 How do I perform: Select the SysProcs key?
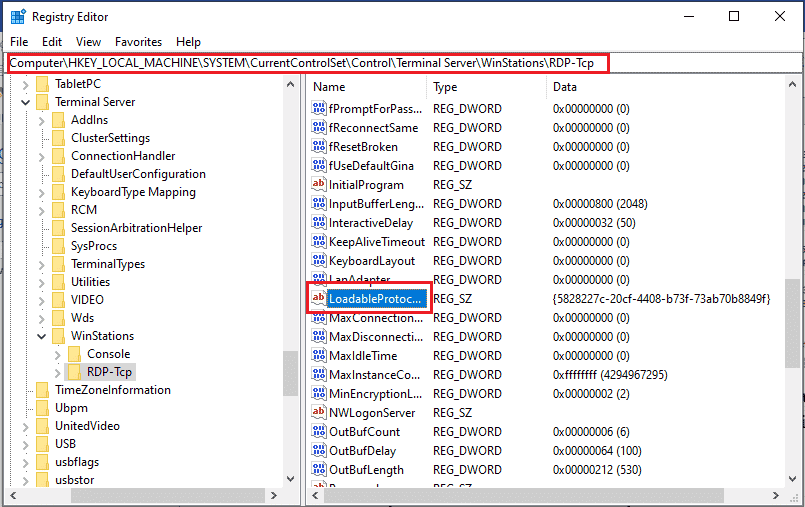pyautogui.click(x=94, y=245)
